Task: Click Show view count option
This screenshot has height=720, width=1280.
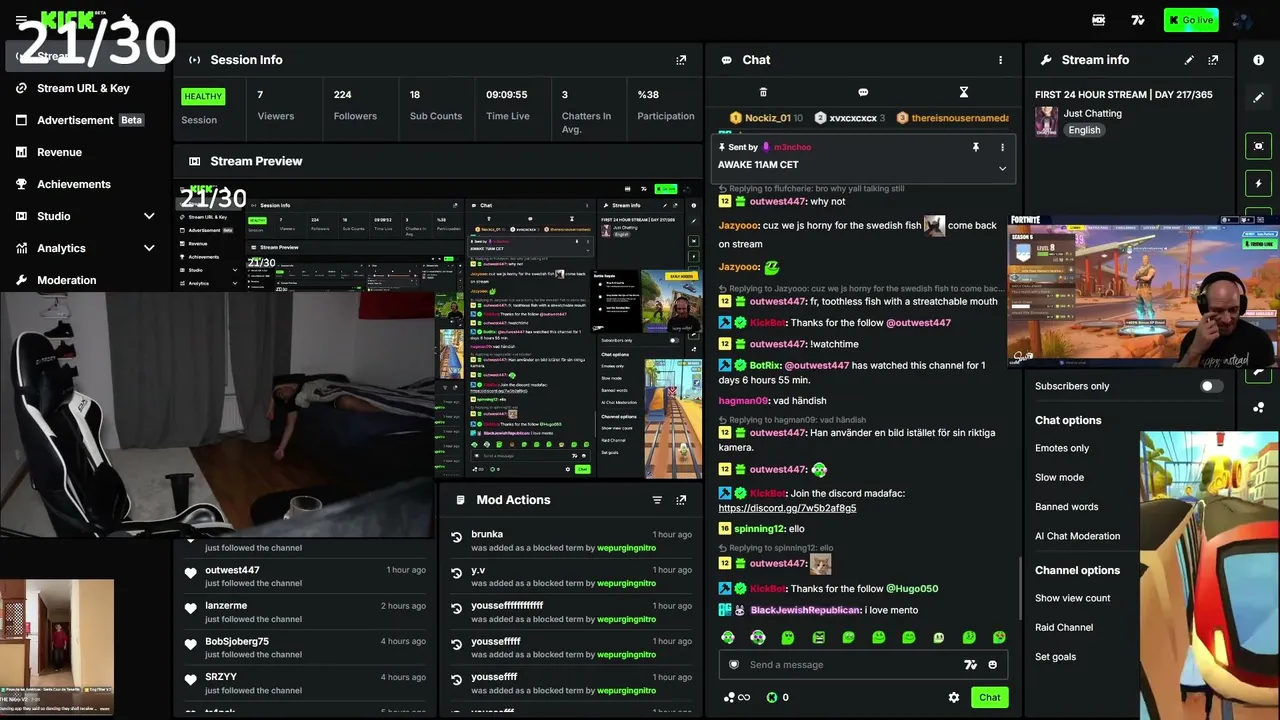Action: [x=1072, y=598]
